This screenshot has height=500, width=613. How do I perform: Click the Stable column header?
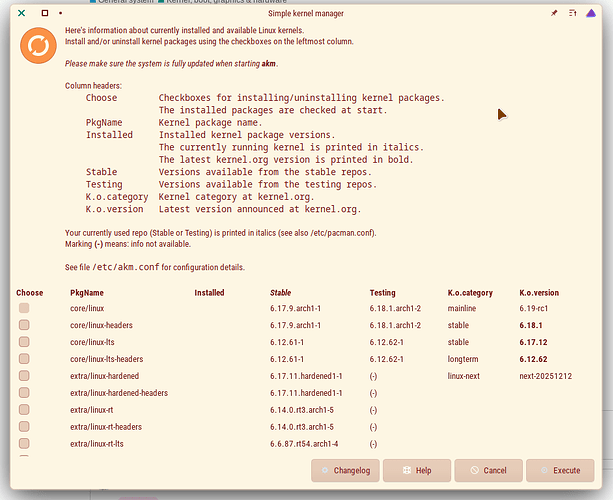click(280, 293)
